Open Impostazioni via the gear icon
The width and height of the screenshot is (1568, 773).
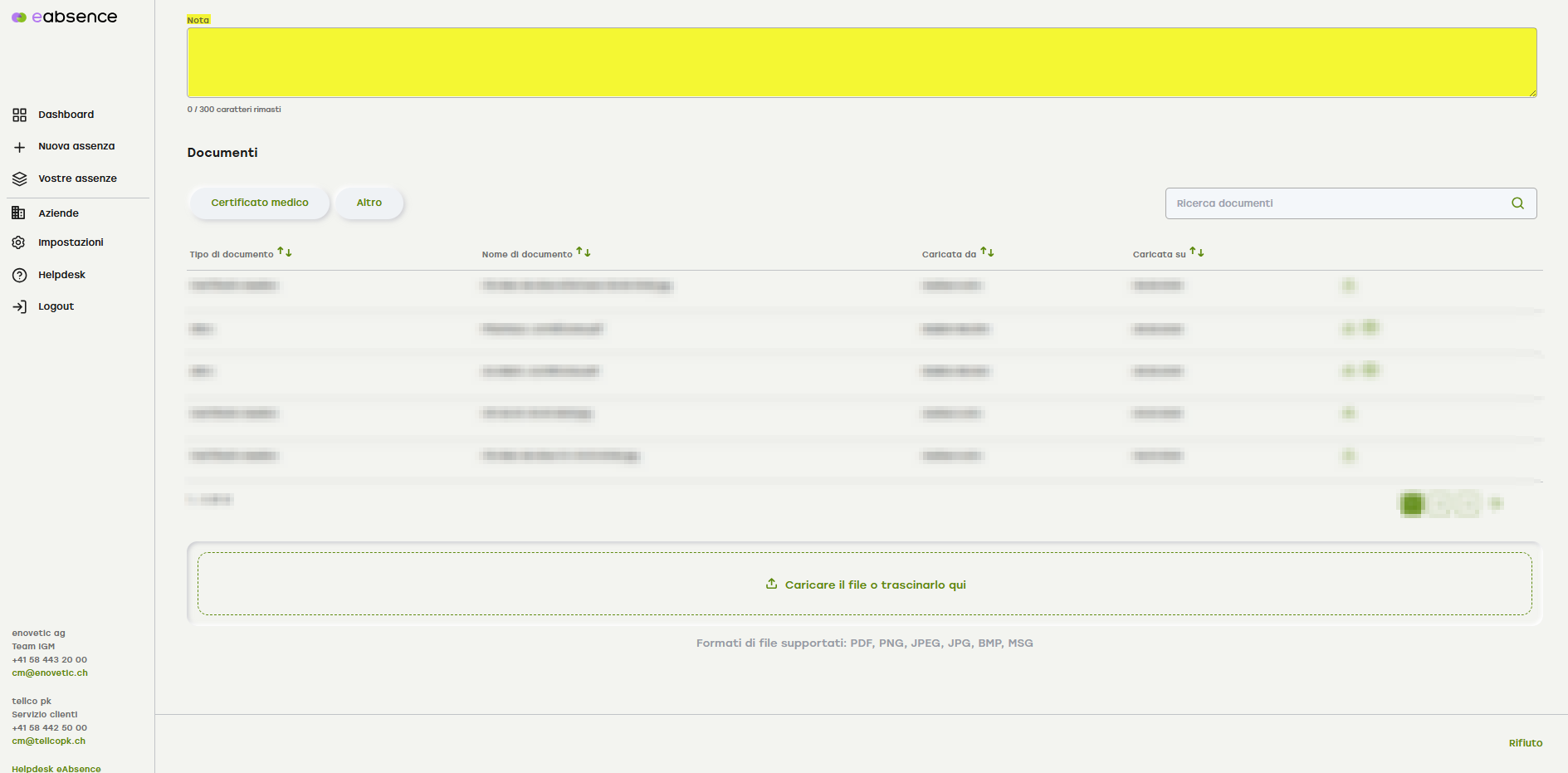tap(19, 242)
